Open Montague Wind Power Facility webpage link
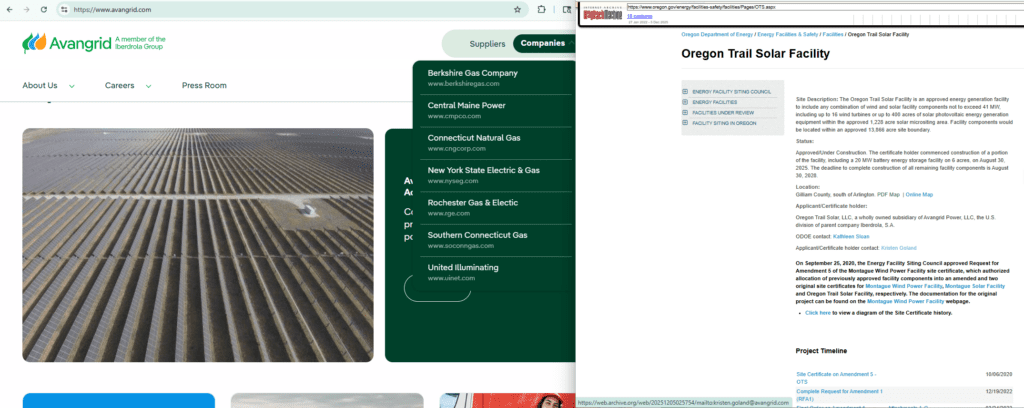The width and height of the screenshot is (1024, 408). point(905,302)
